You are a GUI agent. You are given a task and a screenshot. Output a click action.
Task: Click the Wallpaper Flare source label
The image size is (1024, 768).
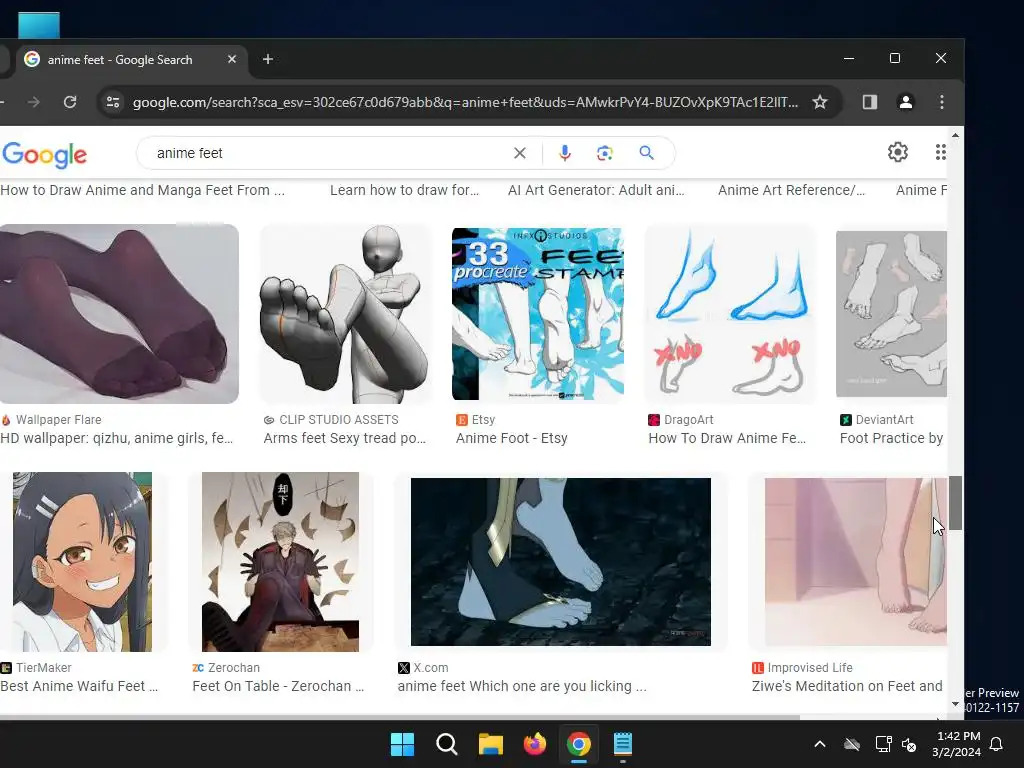point(58,420)
